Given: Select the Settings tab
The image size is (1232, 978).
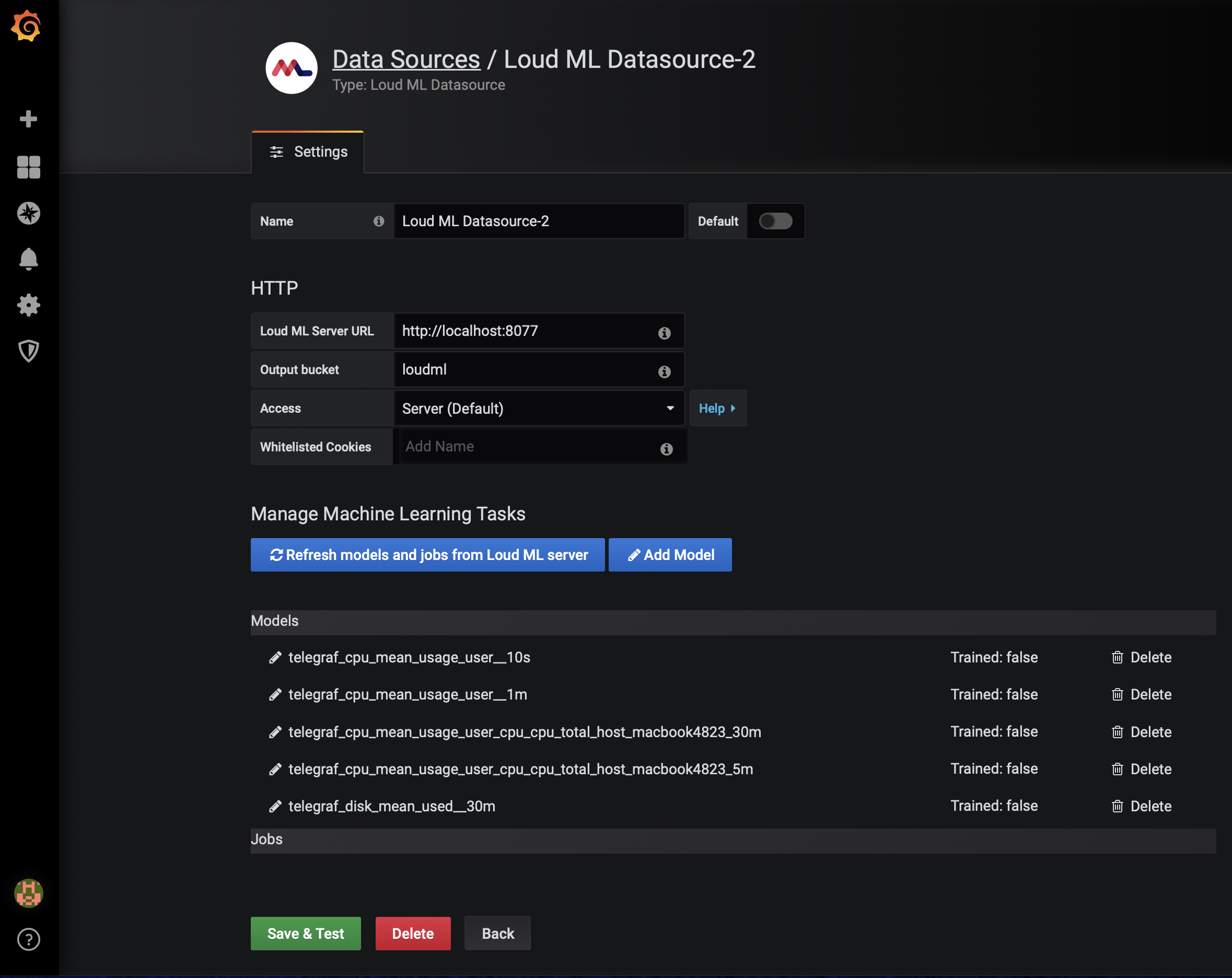Looking at the screenshot, I should point(308,152).
